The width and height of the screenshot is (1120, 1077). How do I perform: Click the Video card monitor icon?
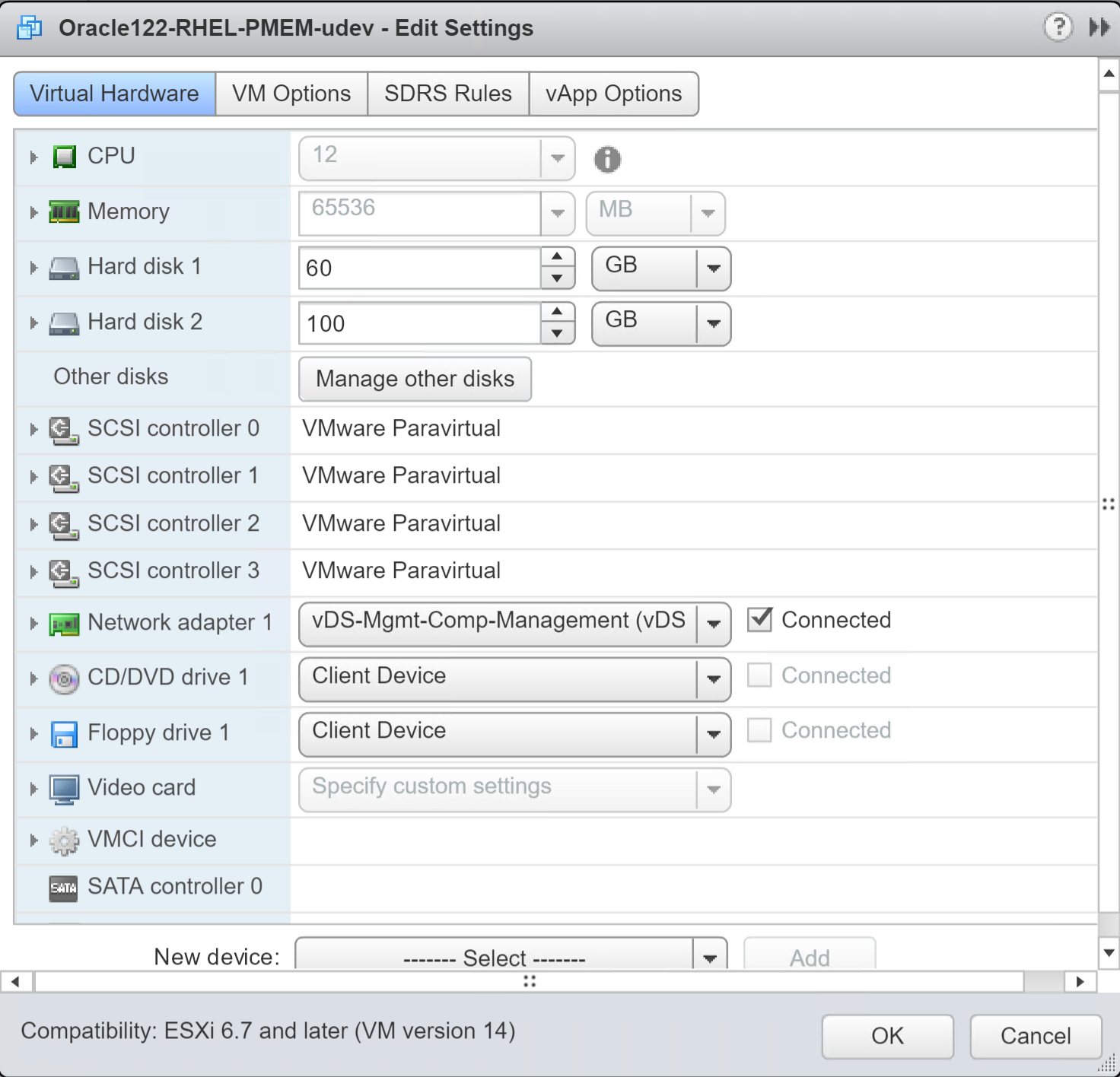tap(65, 789)
